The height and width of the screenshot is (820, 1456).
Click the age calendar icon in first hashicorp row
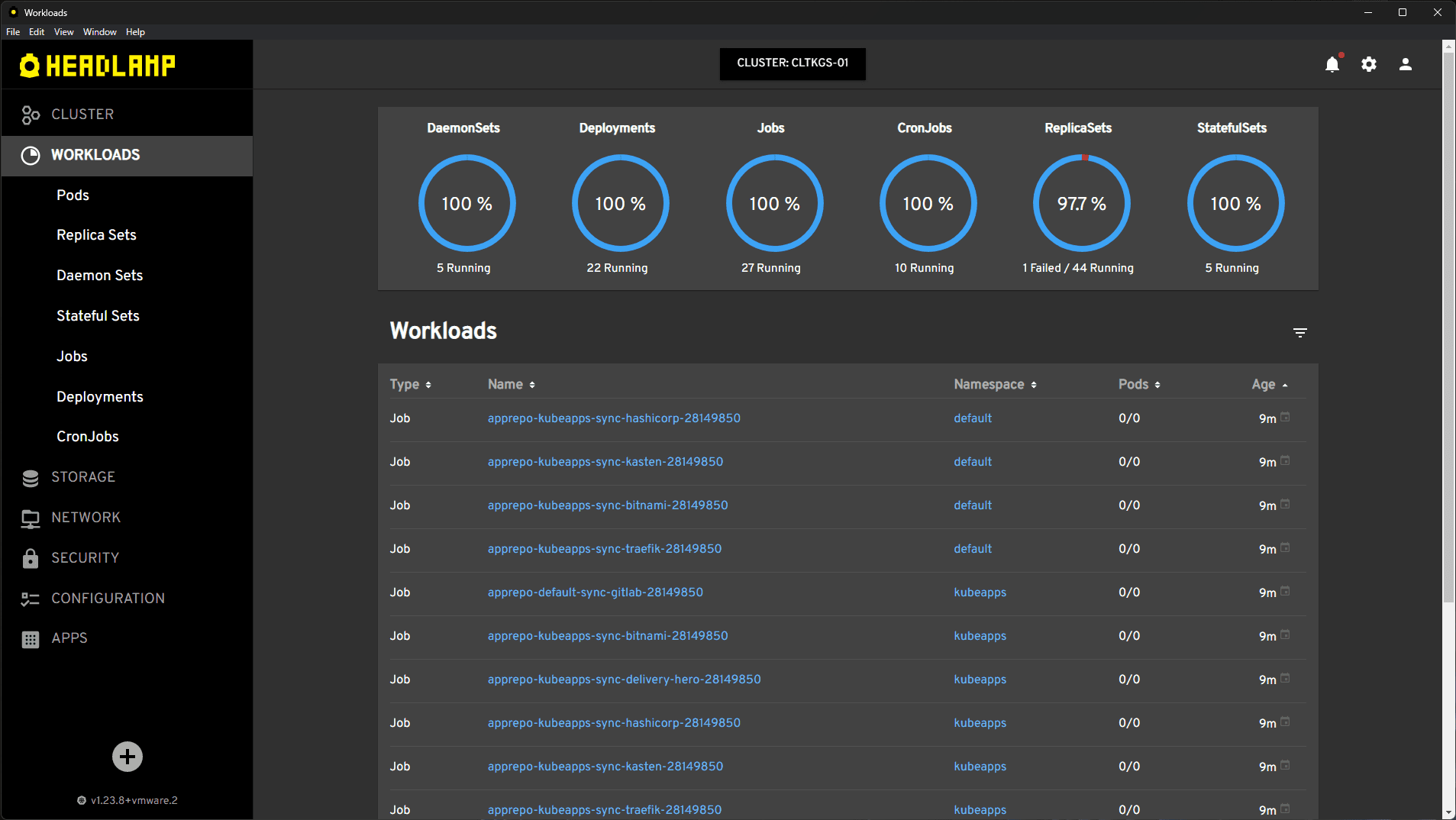1285,417
